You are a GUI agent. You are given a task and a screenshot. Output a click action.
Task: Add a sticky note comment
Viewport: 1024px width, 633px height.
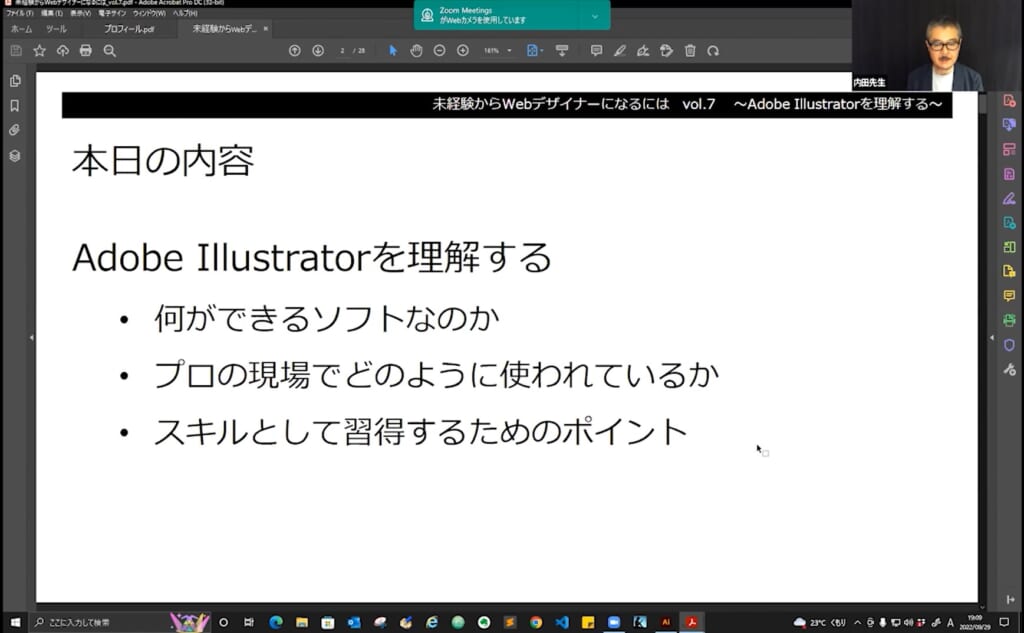coord(596,51)
